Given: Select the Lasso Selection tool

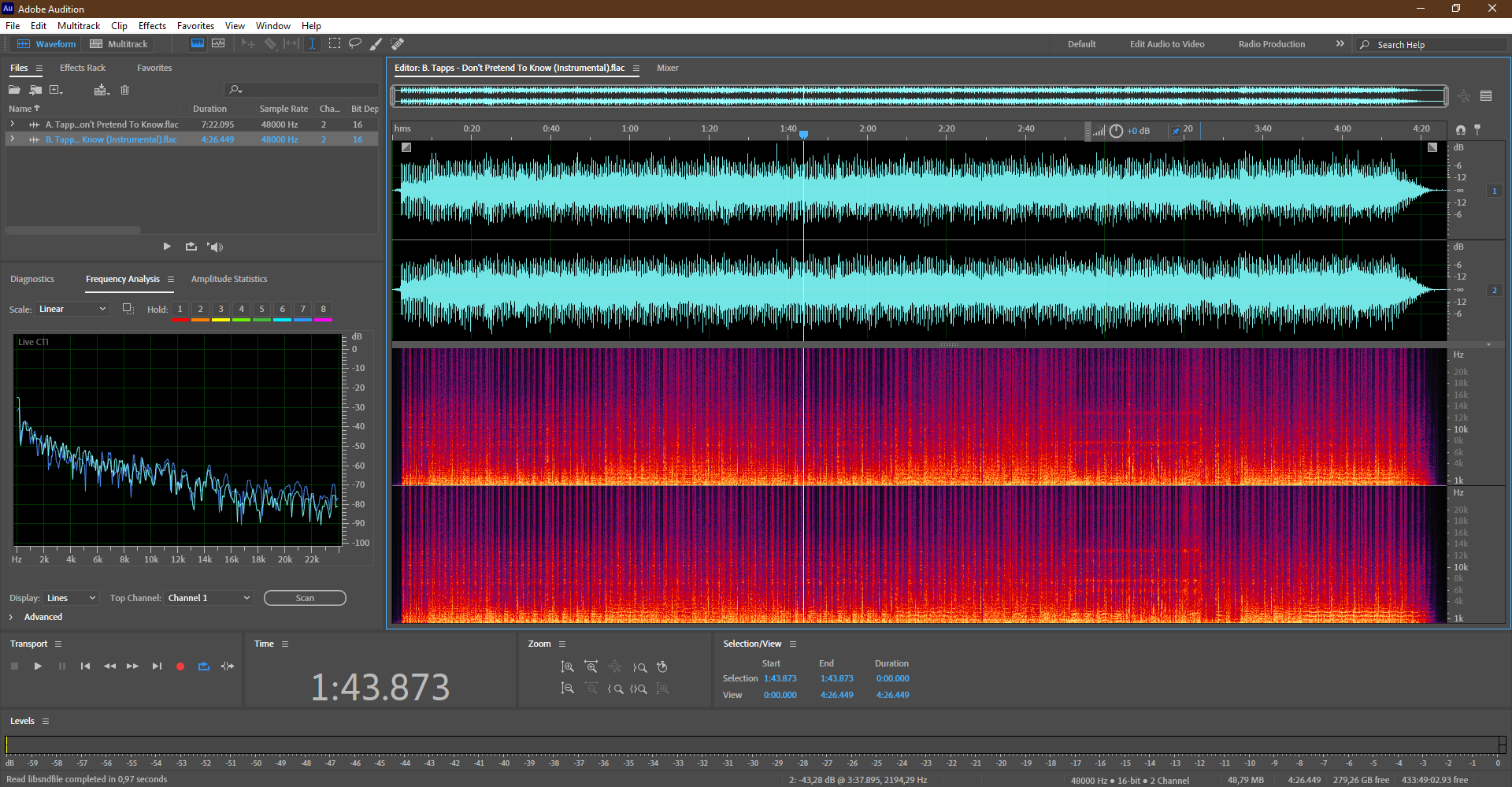Looking at the screenshot, I should click(x=355, y=43).
